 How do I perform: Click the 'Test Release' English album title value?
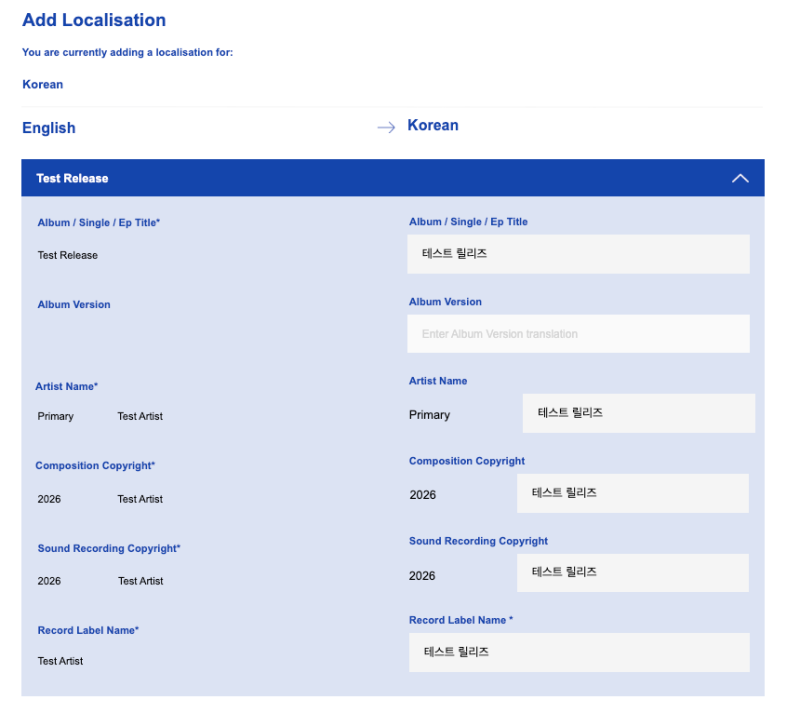pyautogui.click(x=67, y=255)
